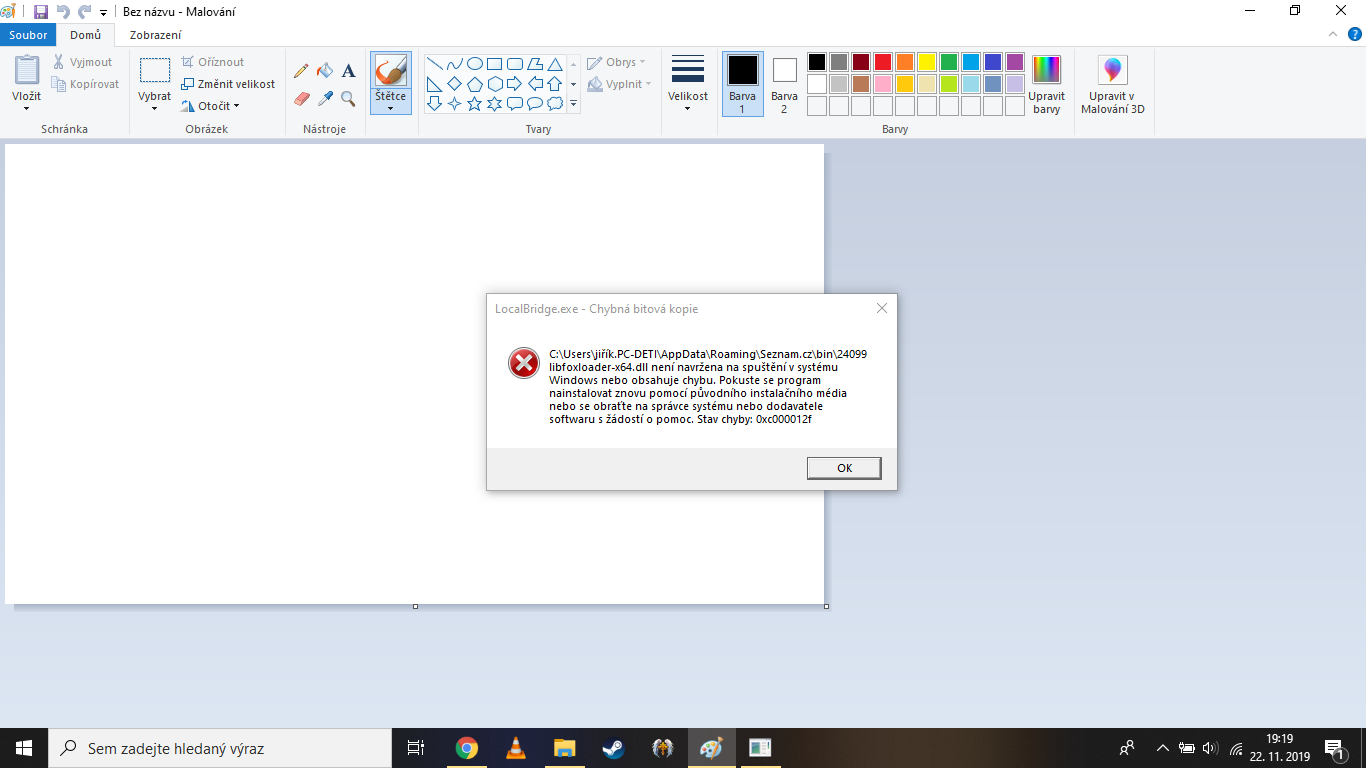Pick the five-point star shape
The image size is (1366, 768).
475,103
